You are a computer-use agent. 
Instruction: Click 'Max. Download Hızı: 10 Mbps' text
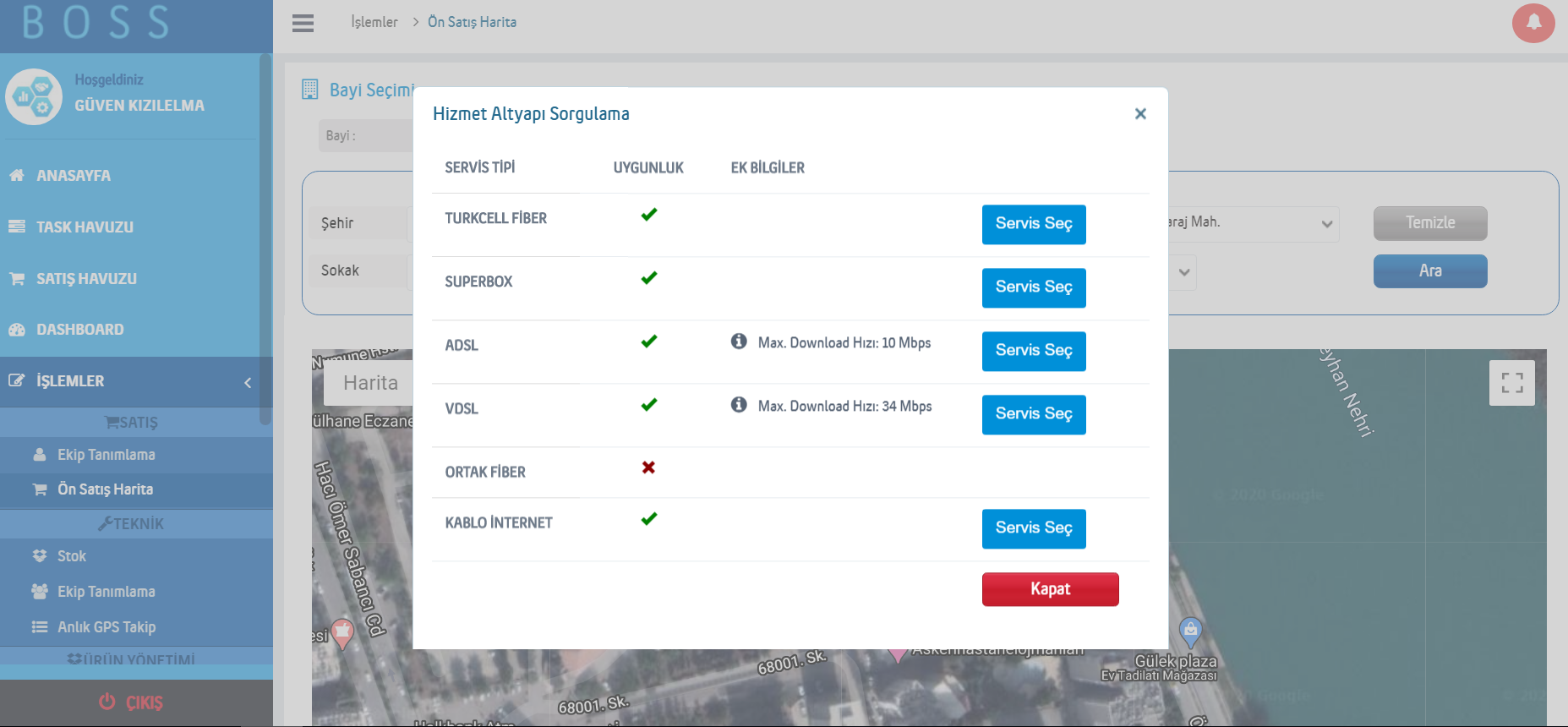click(x=844, y=342)
